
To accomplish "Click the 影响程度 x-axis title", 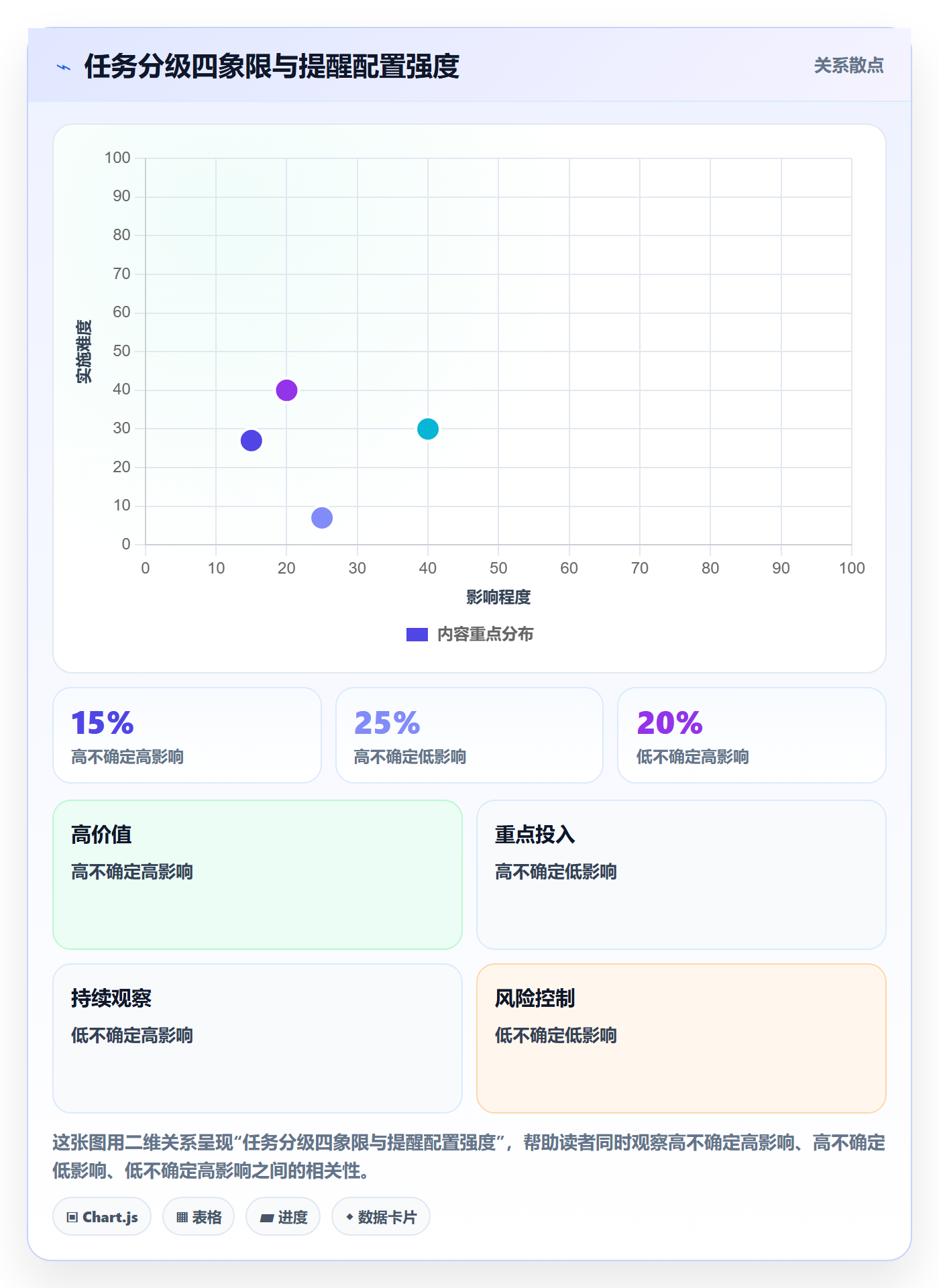I will pyautogui.click(x=498, y=597).
